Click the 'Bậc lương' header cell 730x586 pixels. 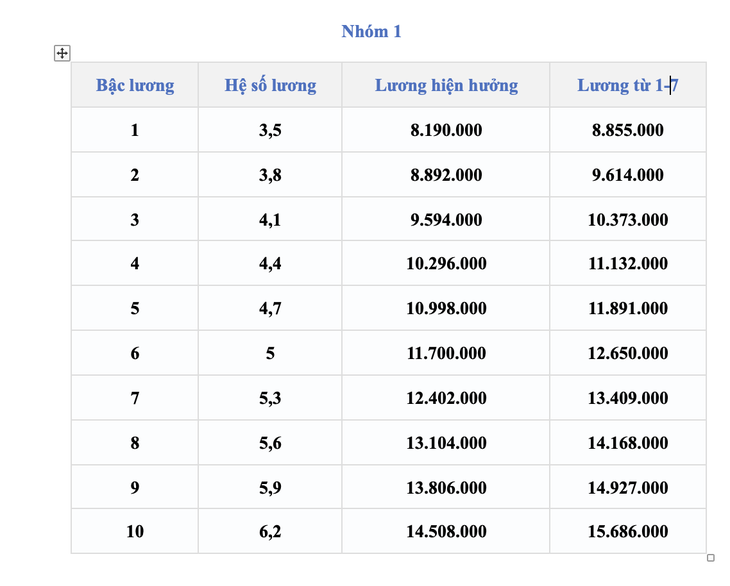[135, 85]
